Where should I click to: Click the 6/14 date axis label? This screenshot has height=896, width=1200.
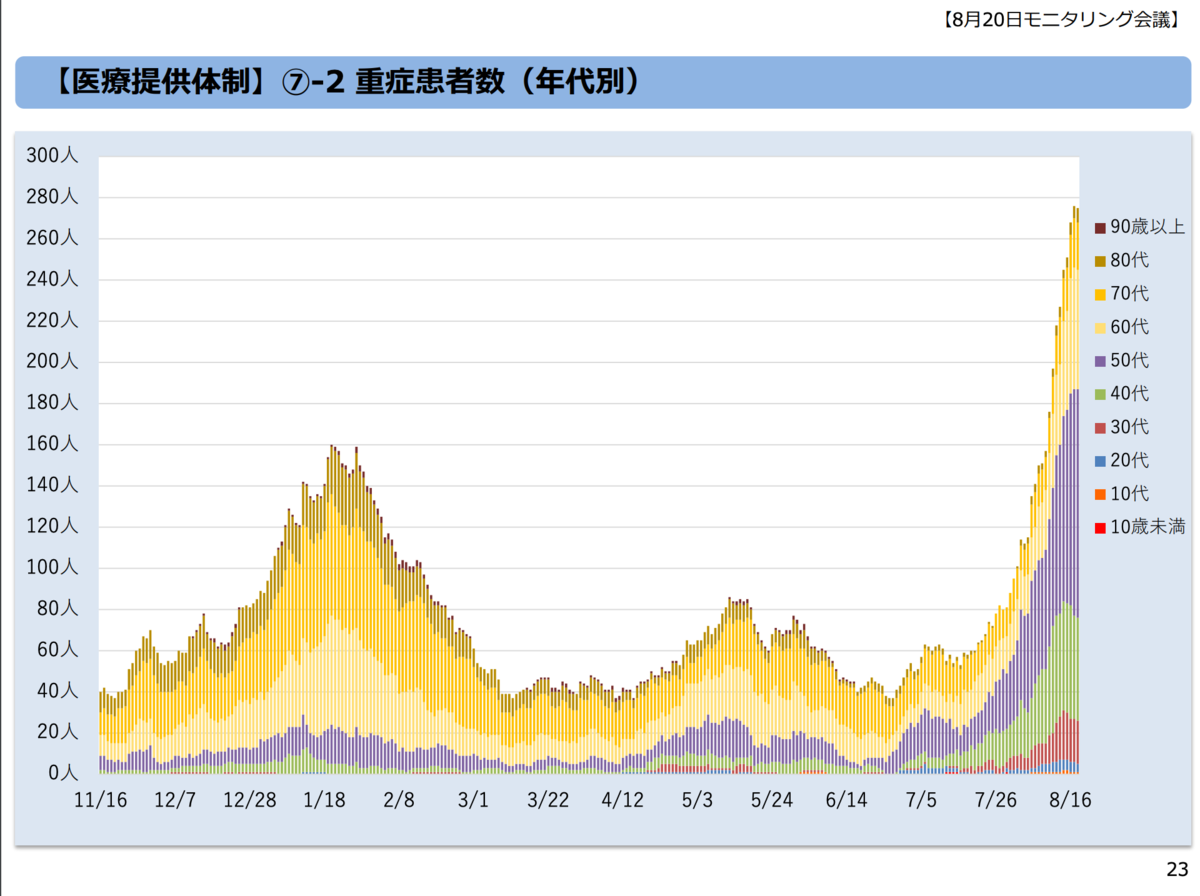[846, 801]
